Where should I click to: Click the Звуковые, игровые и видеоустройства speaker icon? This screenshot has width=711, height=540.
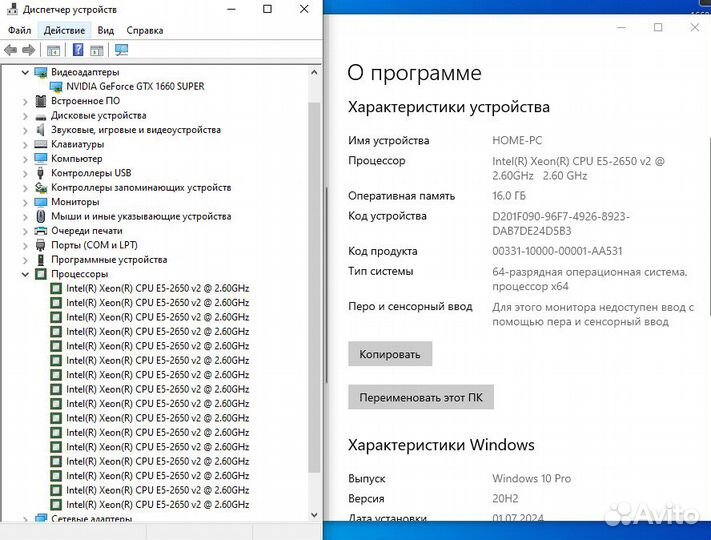click(41, 130)
